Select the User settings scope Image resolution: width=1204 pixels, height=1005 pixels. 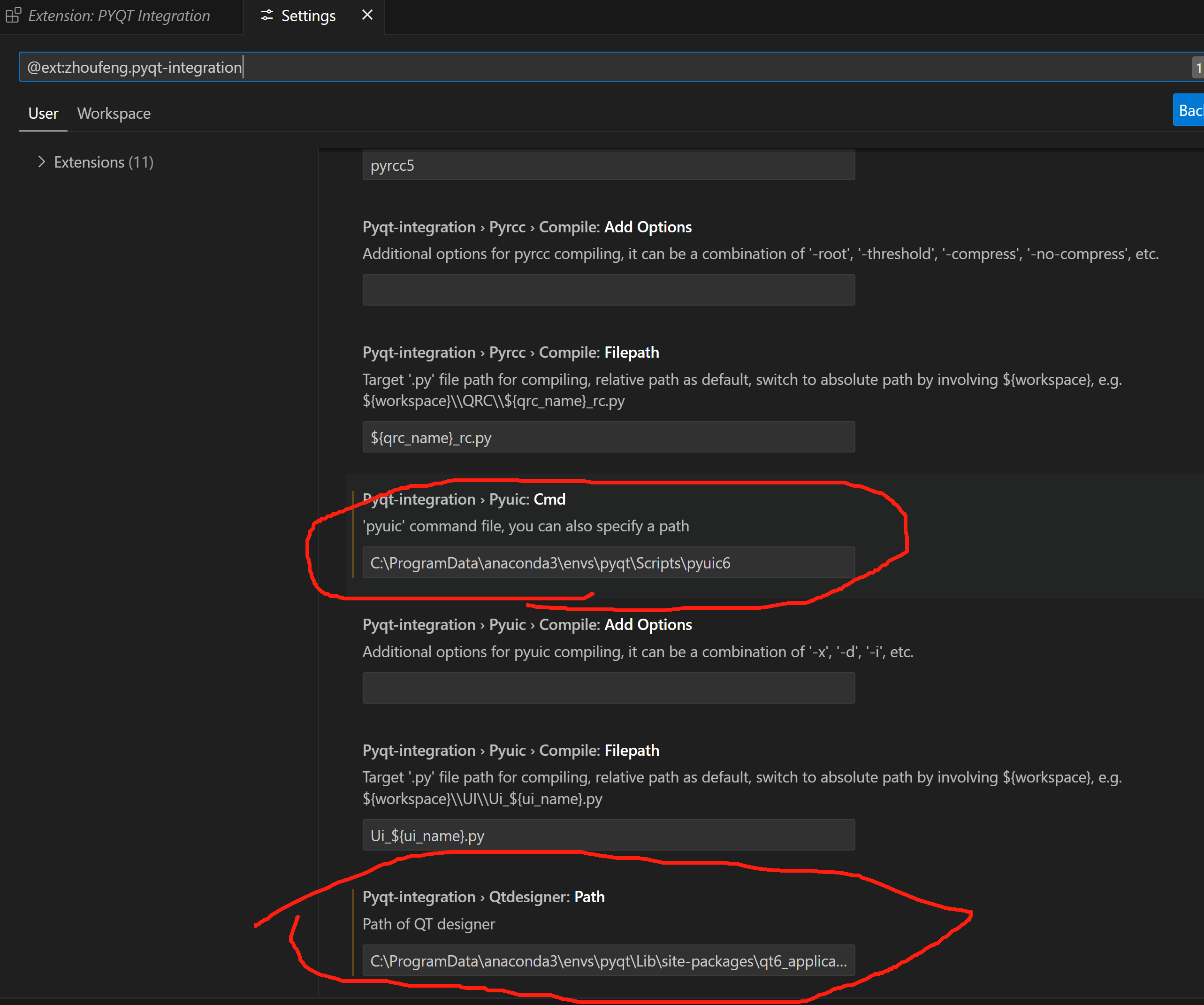[x=42, y=113]
